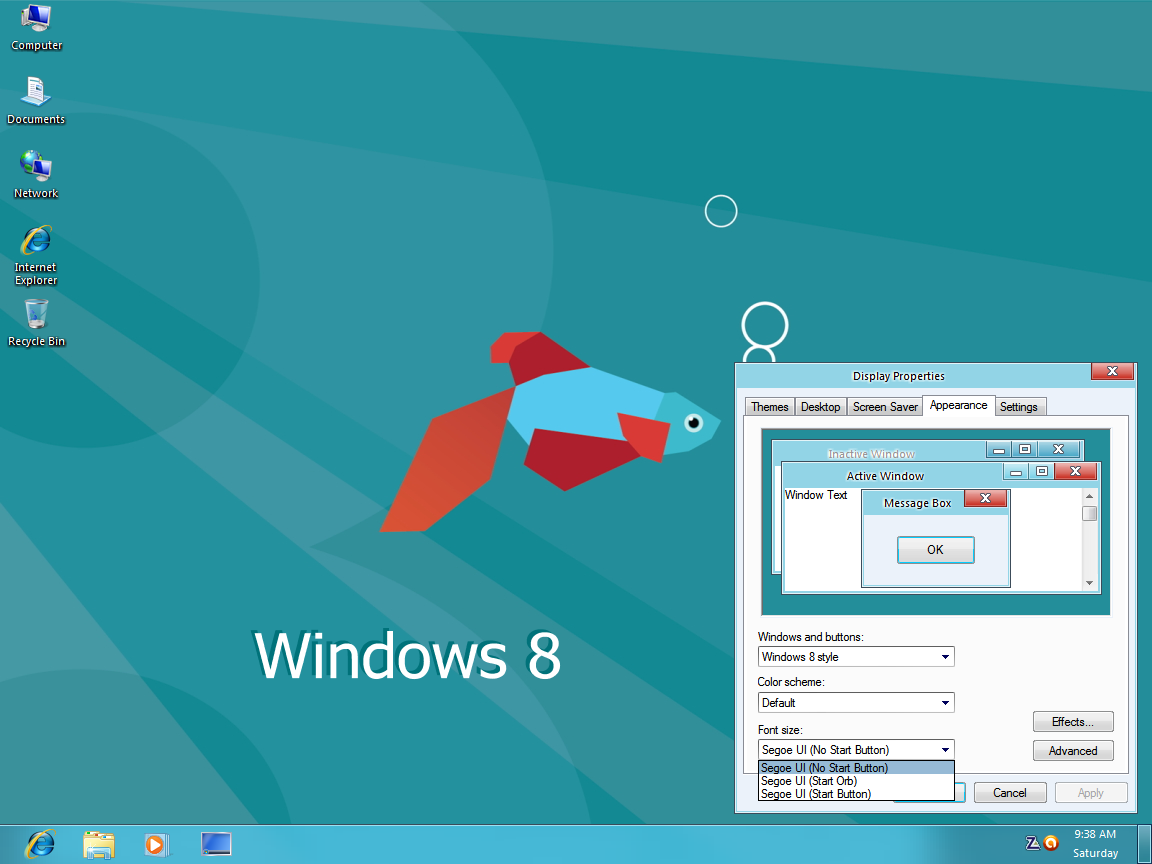Open Computer from the desktop
Viewport: 1152px width, 864px height.
coord(36,25)
